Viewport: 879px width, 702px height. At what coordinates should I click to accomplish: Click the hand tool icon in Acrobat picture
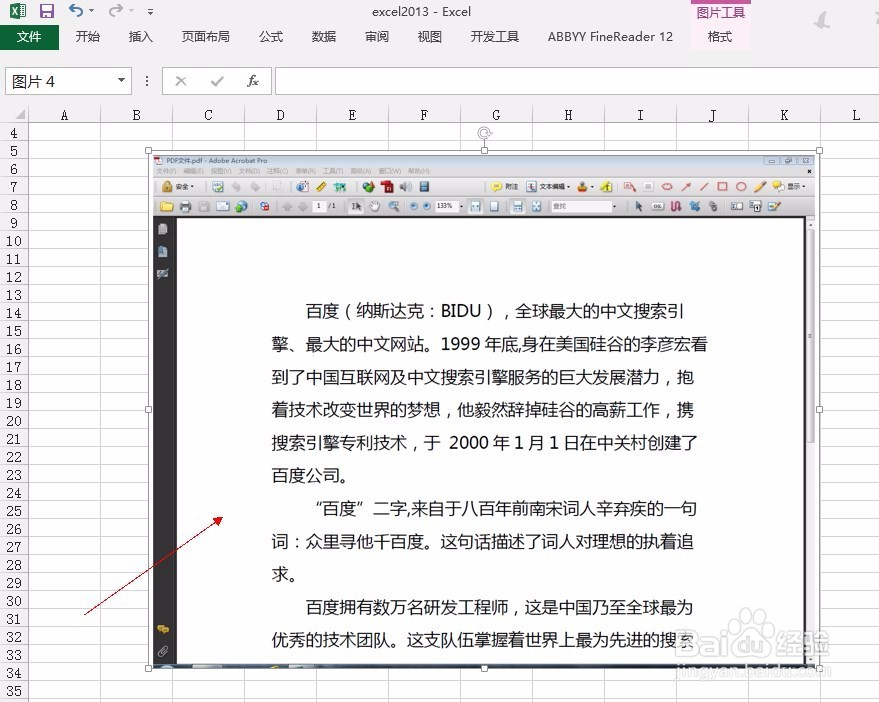pyautogui.click(x=374, y=206)
